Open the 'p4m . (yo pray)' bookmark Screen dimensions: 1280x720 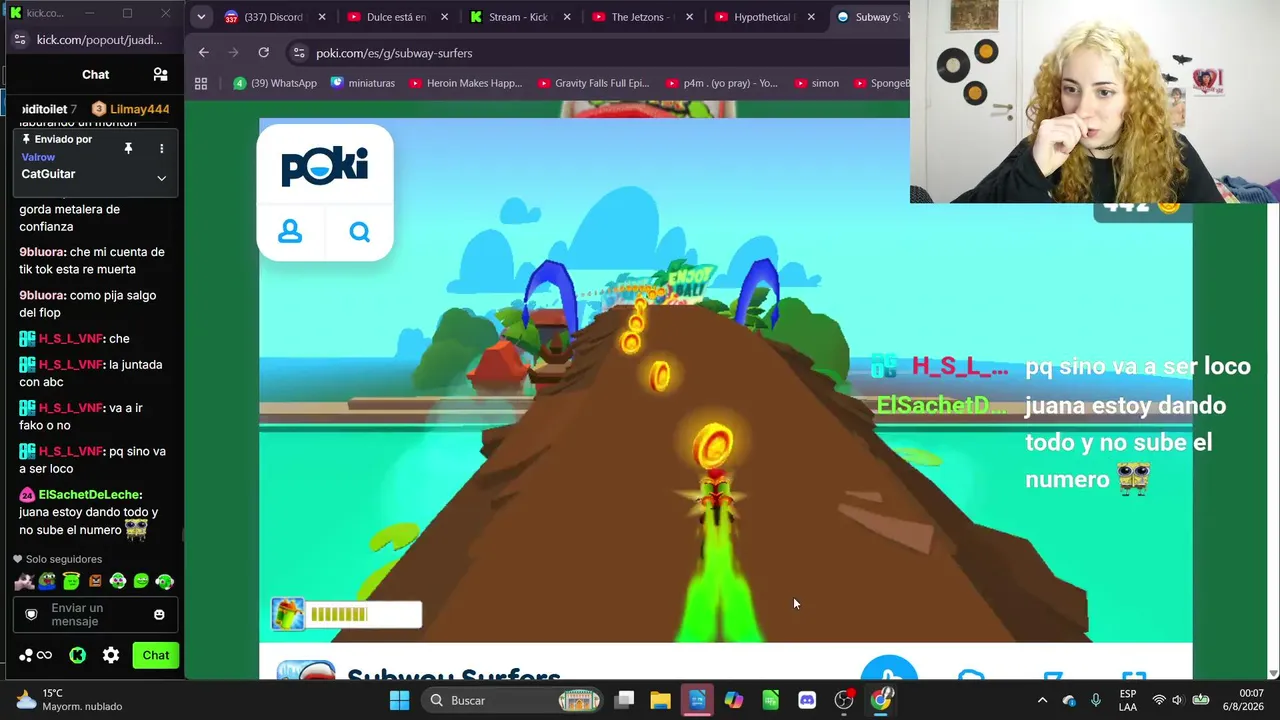(x=721, y=83)
